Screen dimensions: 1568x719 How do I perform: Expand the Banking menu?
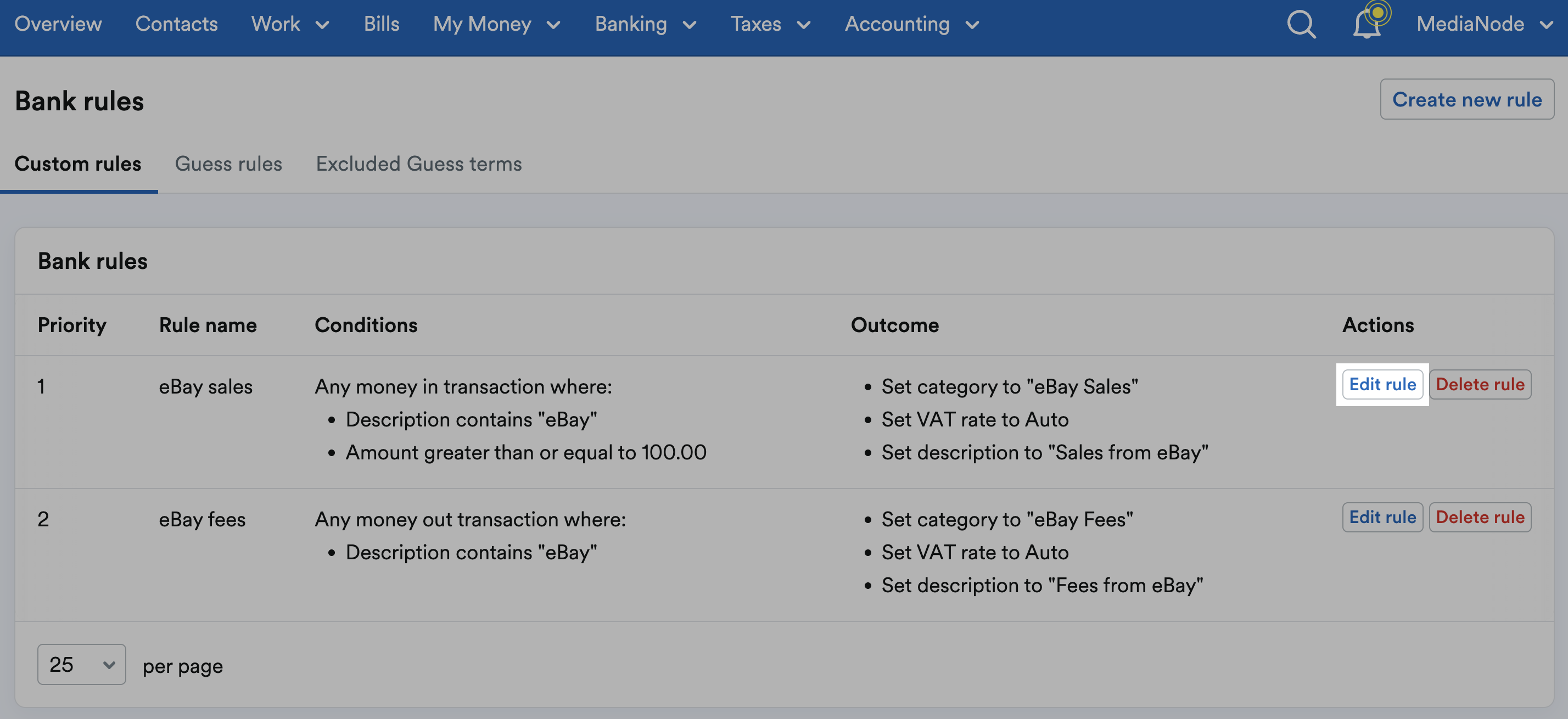645,24
